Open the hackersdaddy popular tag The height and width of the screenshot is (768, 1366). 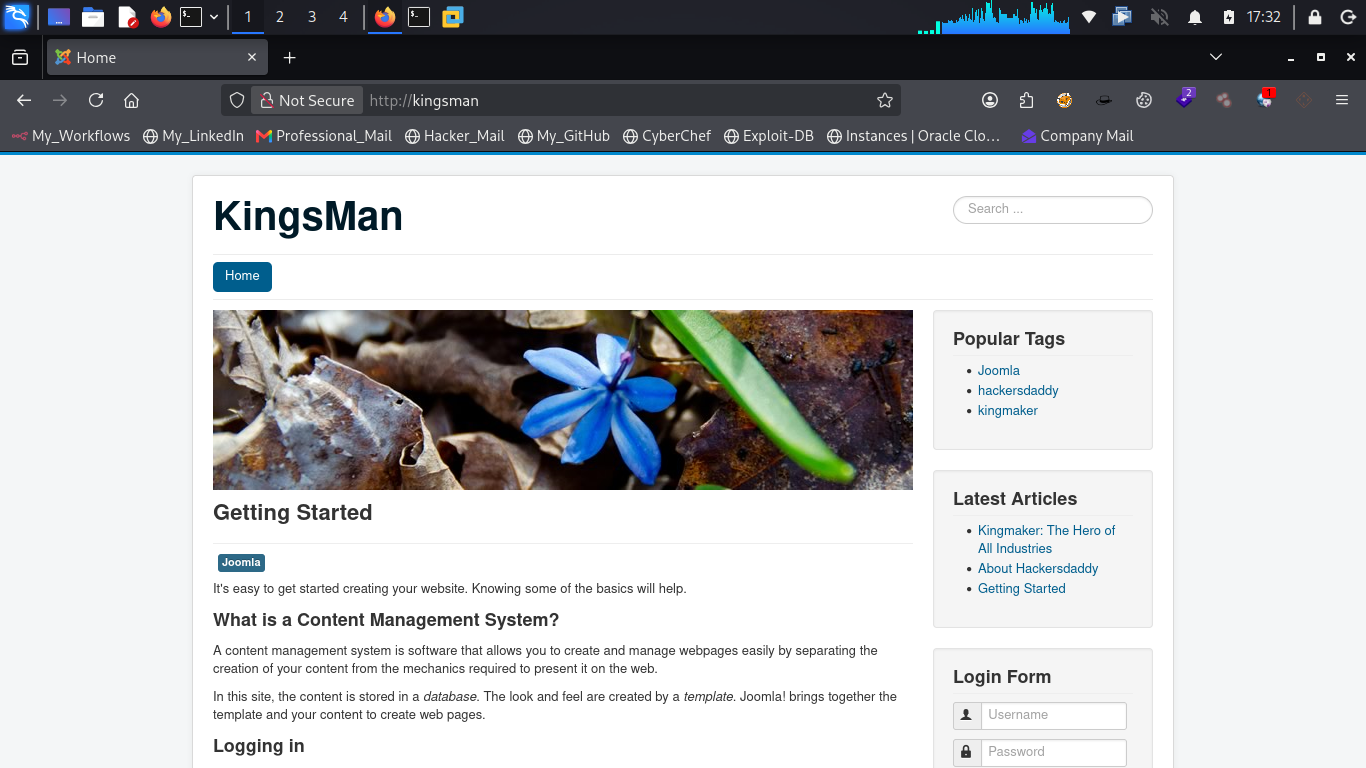click(1018, 390)
